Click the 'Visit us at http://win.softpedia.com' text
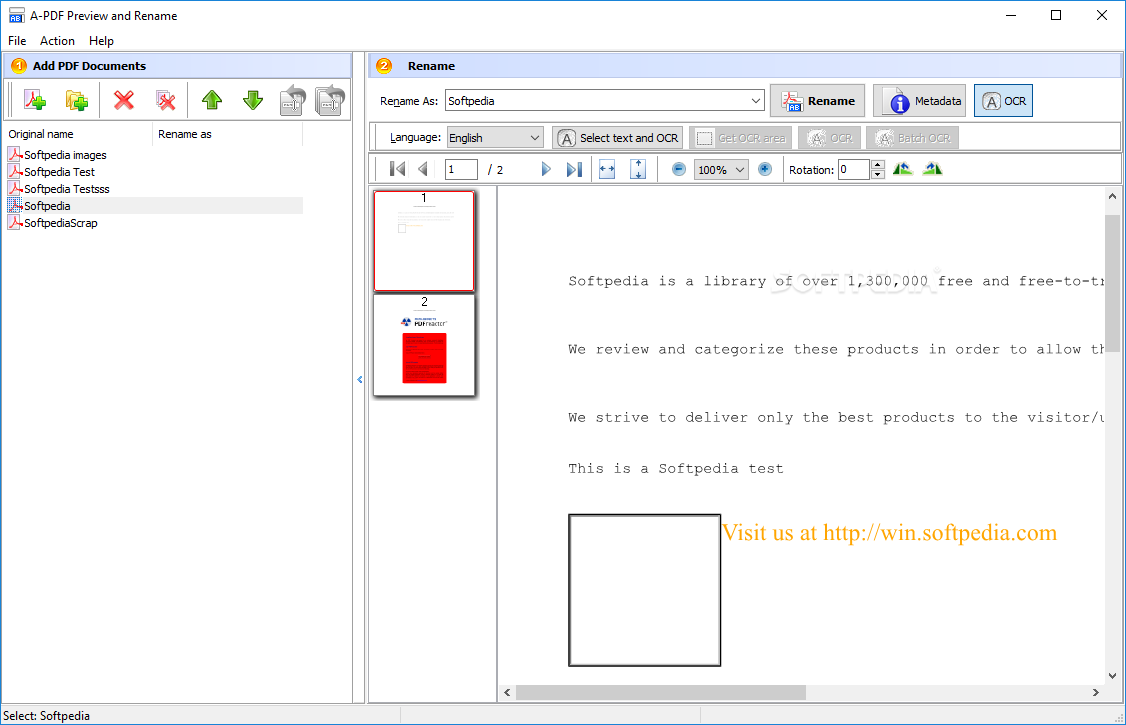The image size is (1126, 725). pos(889,533)
